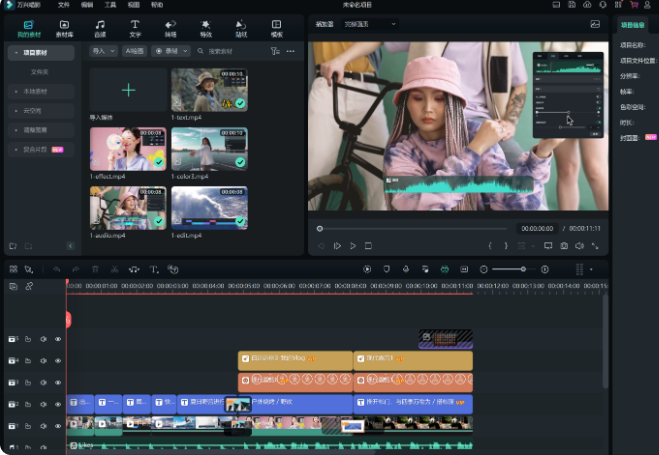Click the filter icon beside media search
This screenshot has height=455, width=659.
tap(275, 50)
